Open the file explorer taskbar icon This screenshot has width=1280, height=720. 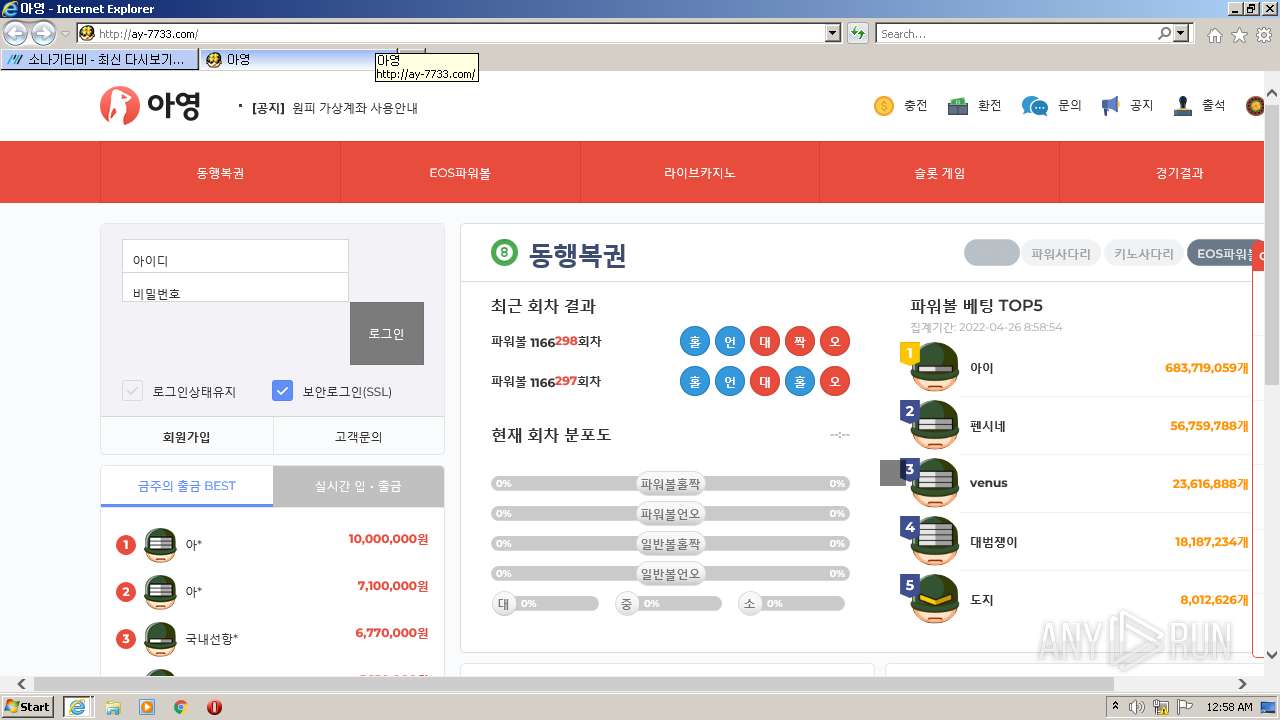click(x=113, y=707)
